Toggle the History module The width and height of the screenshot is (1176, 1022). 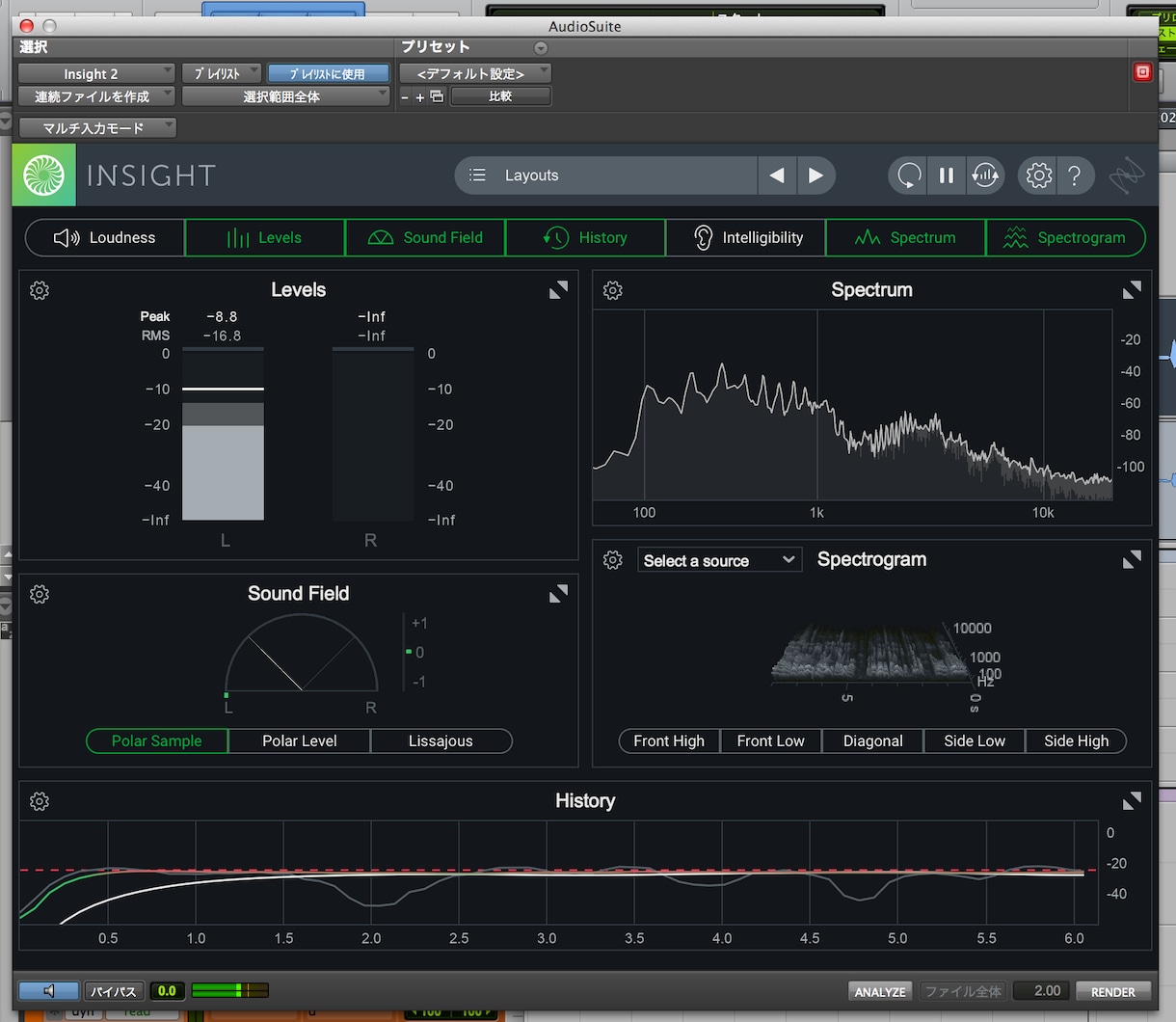(585, 237)
